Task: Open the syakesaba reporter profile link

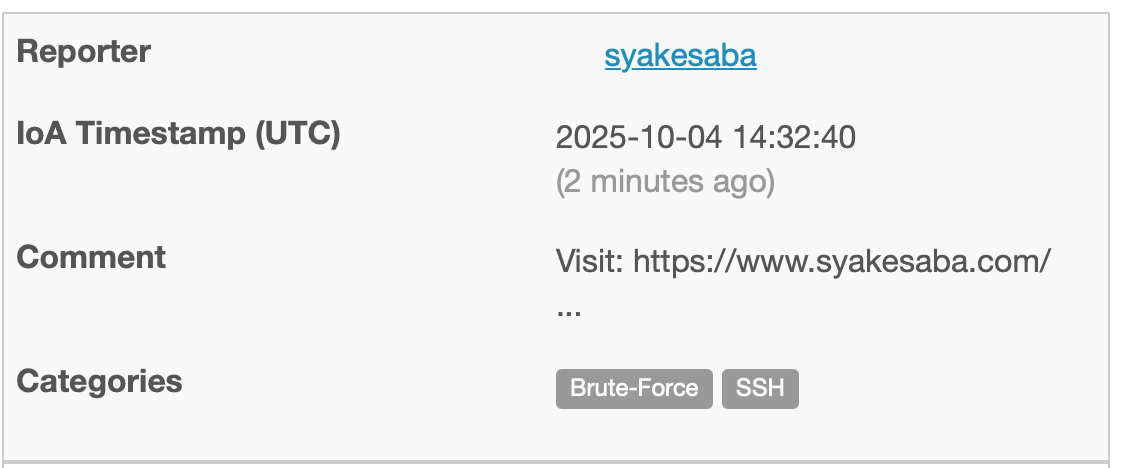Action: coord(680,56)
